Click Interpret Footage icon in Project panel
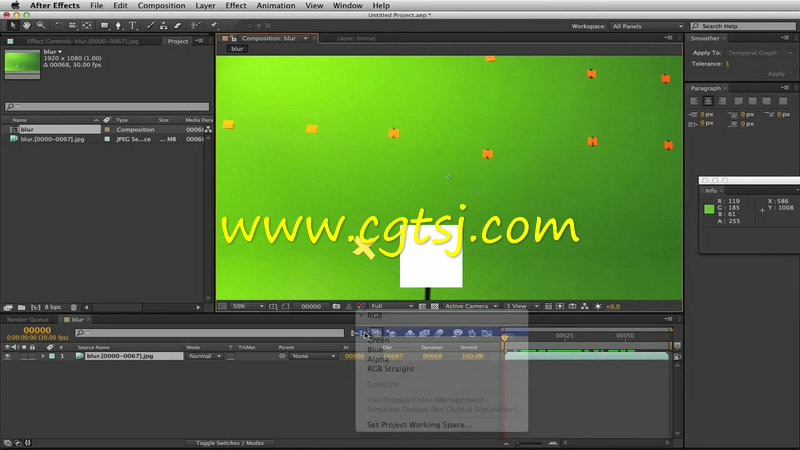Image resolution: width=800 pixels, height=450 pixels. click(x=8, y=307)
